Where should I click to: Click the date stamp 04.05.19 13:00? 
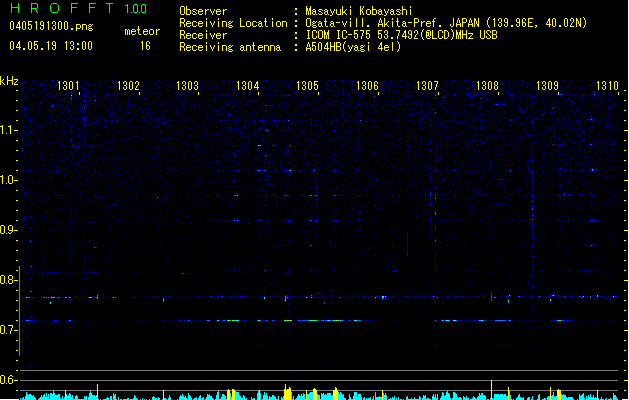tap(51, 46)
